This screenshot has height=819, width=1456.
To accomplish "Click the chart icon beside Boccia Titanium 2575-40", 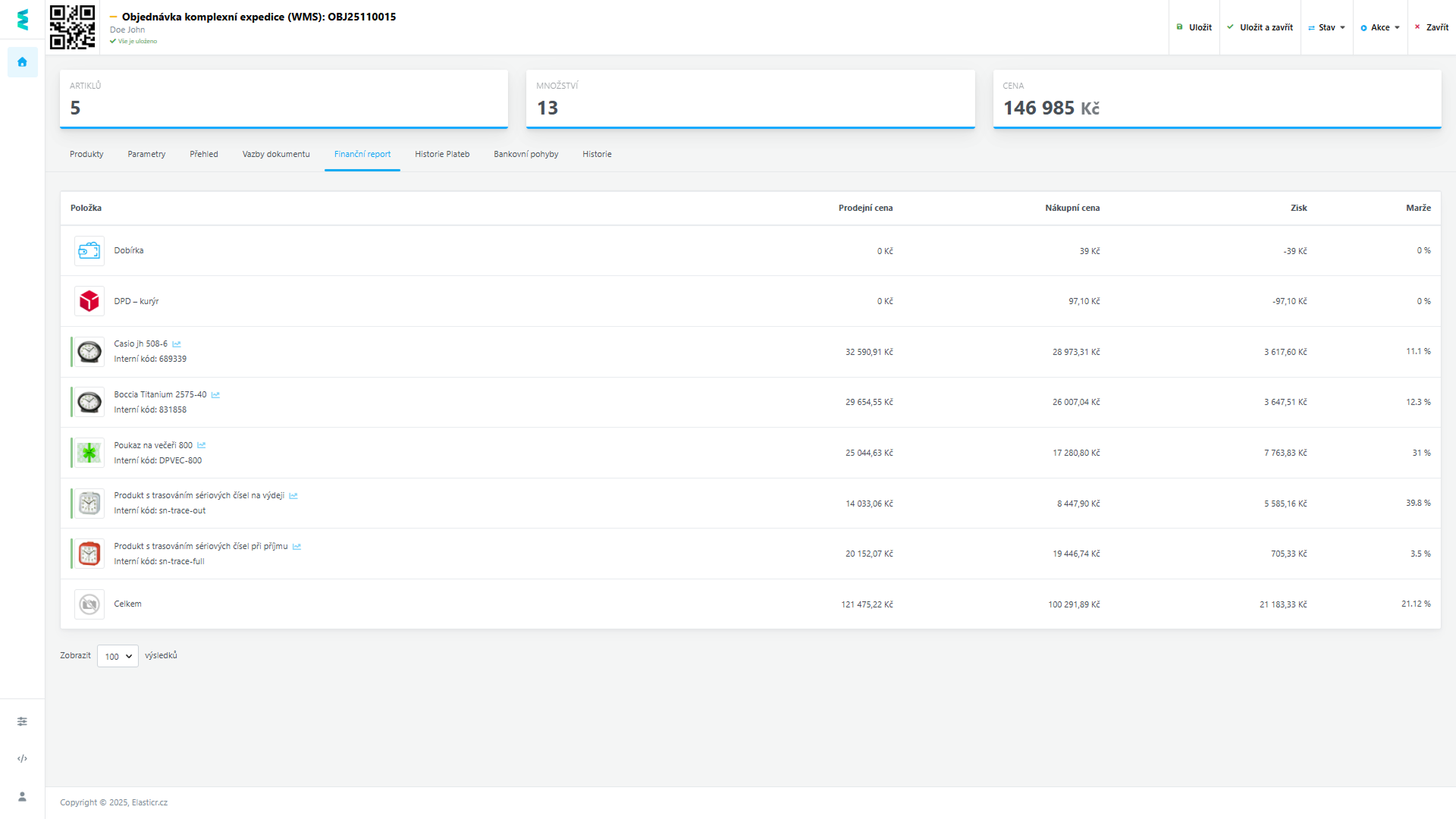I will click(215, 395).
